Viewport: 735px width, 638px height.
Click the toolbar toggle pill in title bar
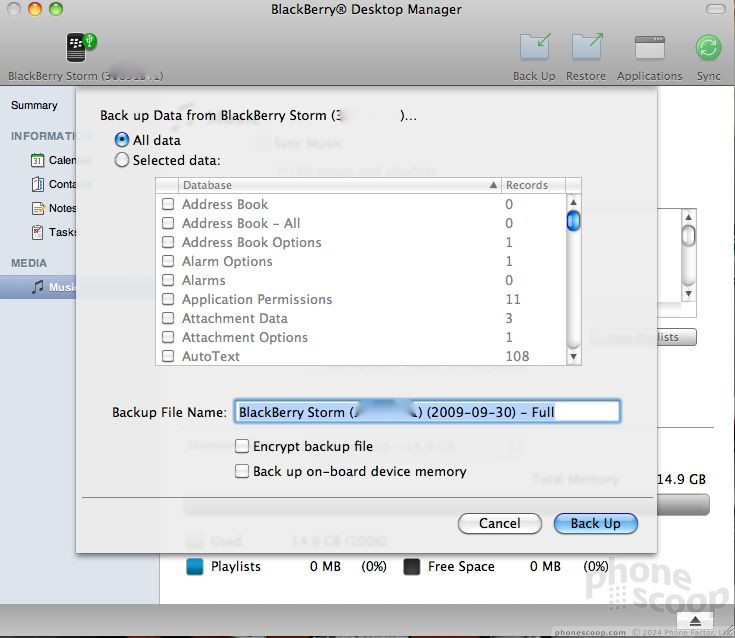pos(716,9)
